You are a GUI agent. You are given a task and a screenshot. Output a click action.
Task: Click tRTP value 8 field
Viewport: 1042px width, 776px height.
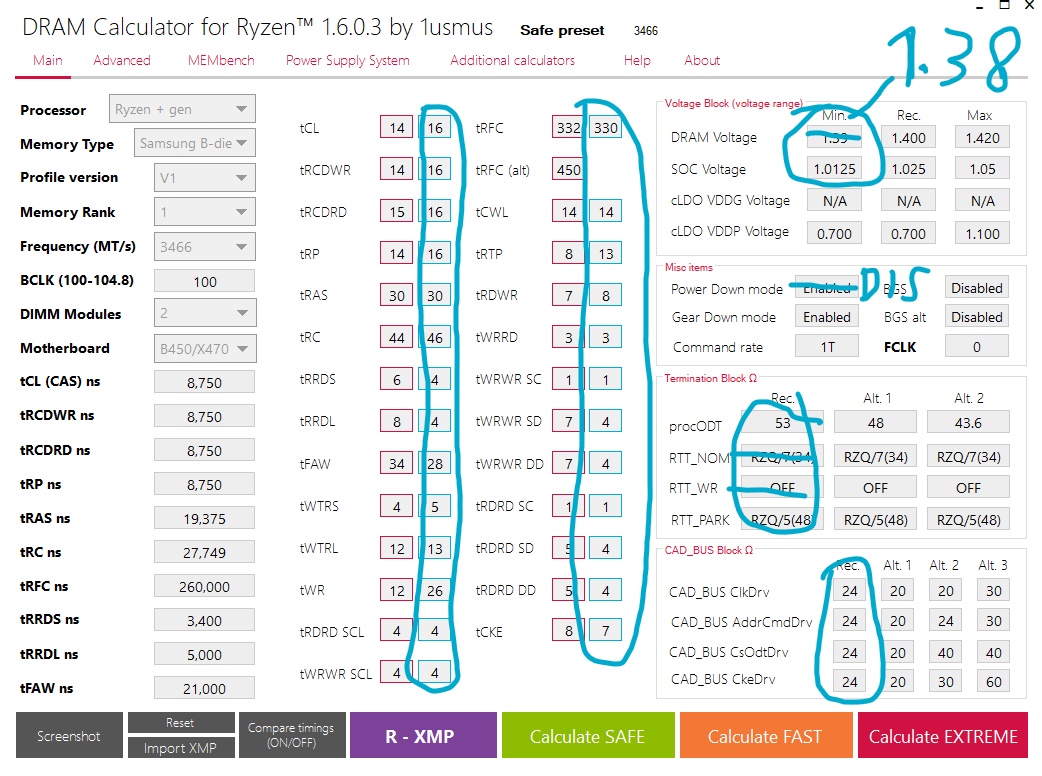(x=568, y=253)
